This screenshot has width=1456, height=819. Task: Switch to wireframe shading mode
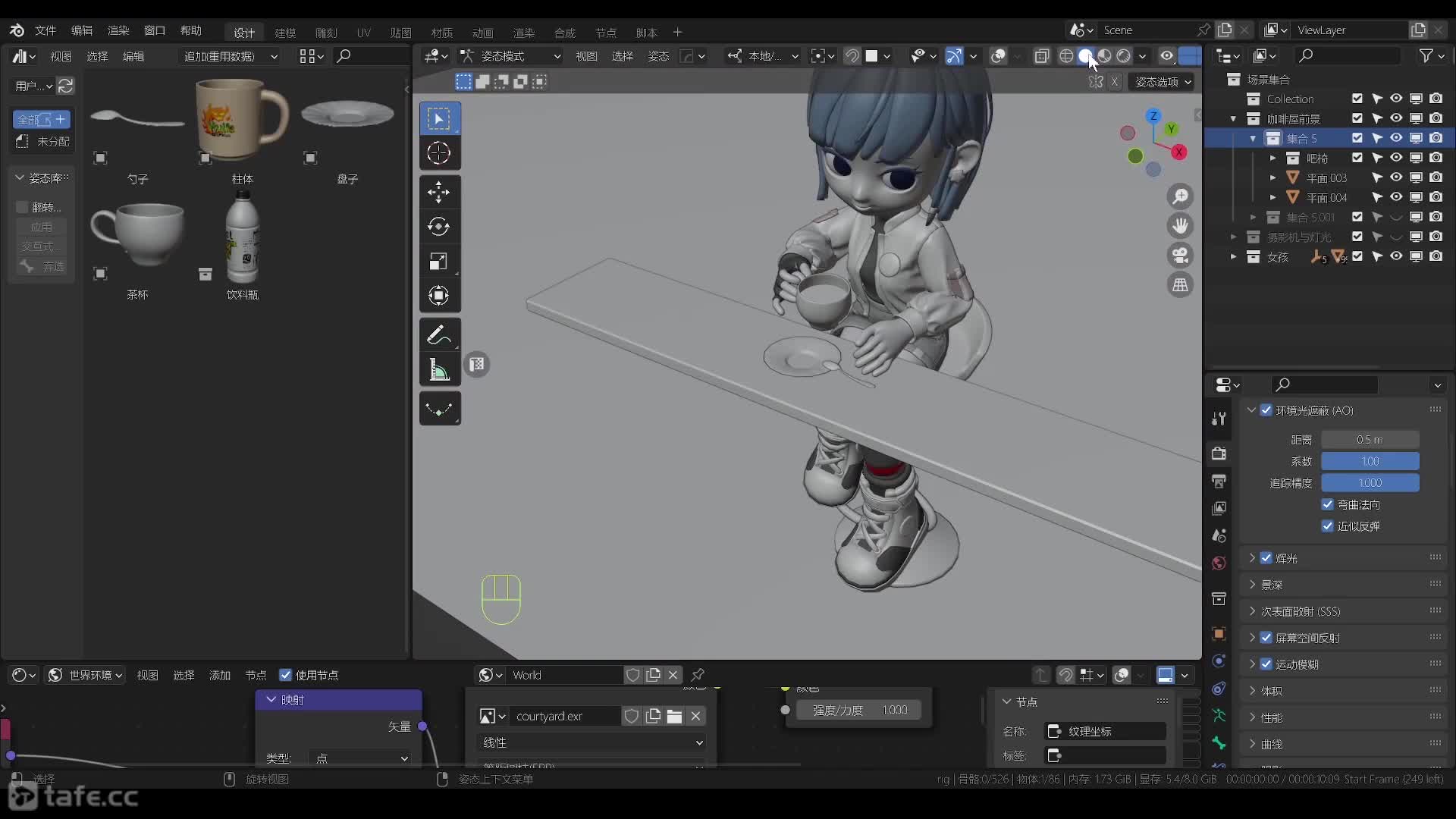1066,56
